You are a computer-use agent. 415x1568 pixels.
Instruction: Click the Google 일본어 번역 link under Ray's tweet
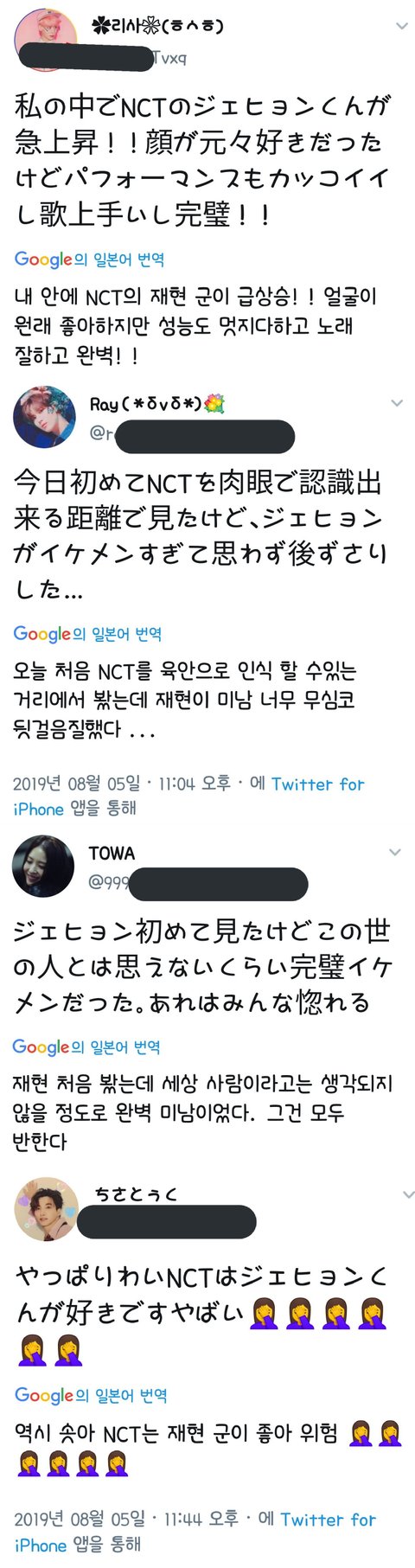[x=88, y=634]
